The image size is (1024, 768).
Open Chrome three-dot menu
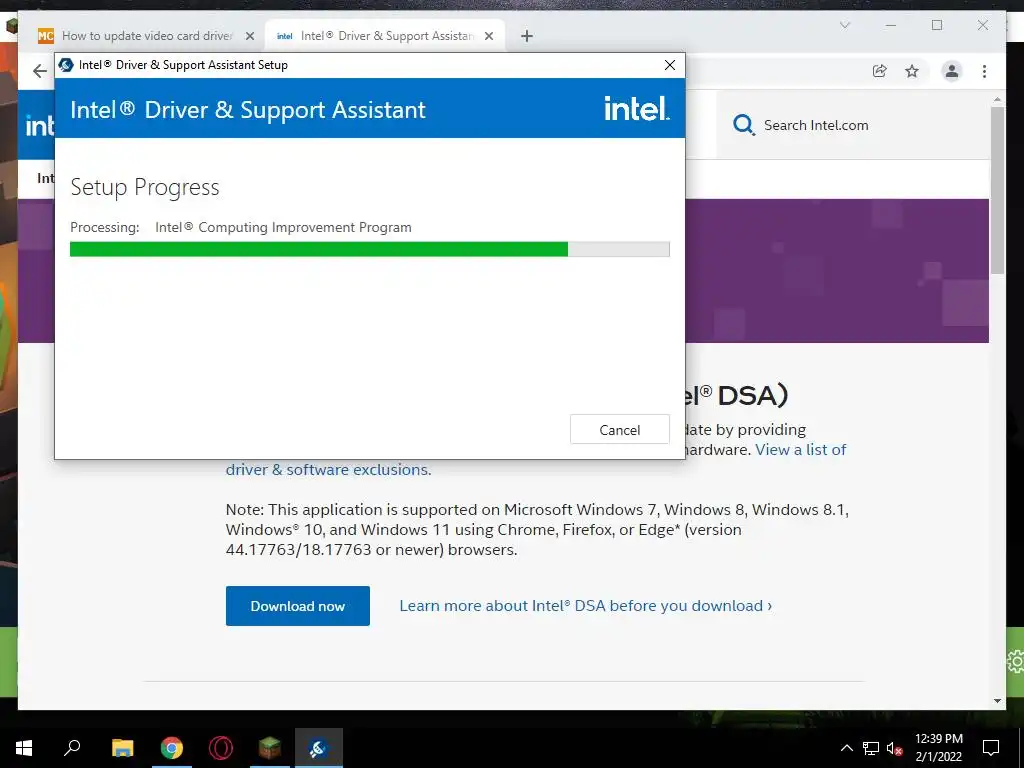click(984, 71)
